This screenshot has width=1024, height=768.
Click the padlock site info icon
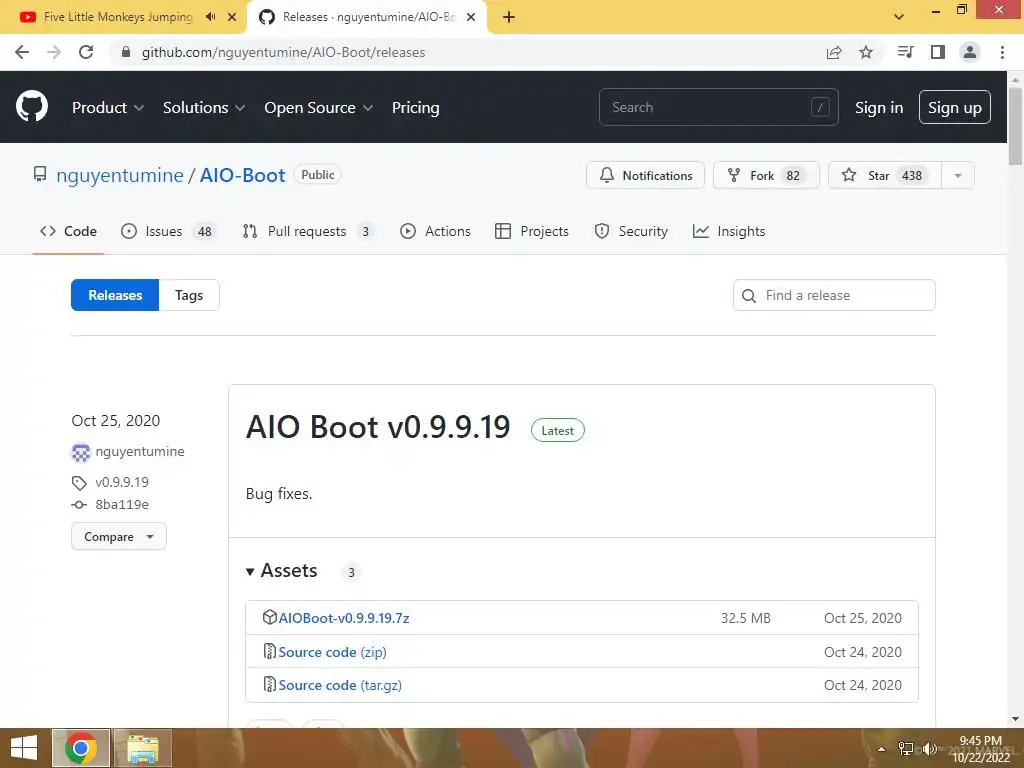[x=126, y=52]
